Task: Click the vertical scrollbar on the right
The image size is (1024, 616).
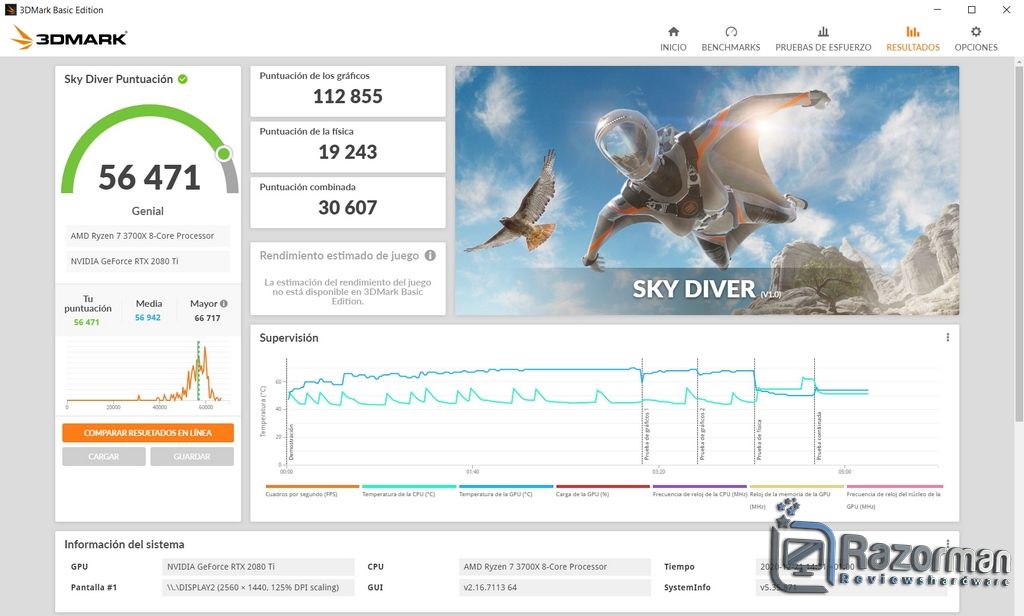Action: [x=1019, y=242]
